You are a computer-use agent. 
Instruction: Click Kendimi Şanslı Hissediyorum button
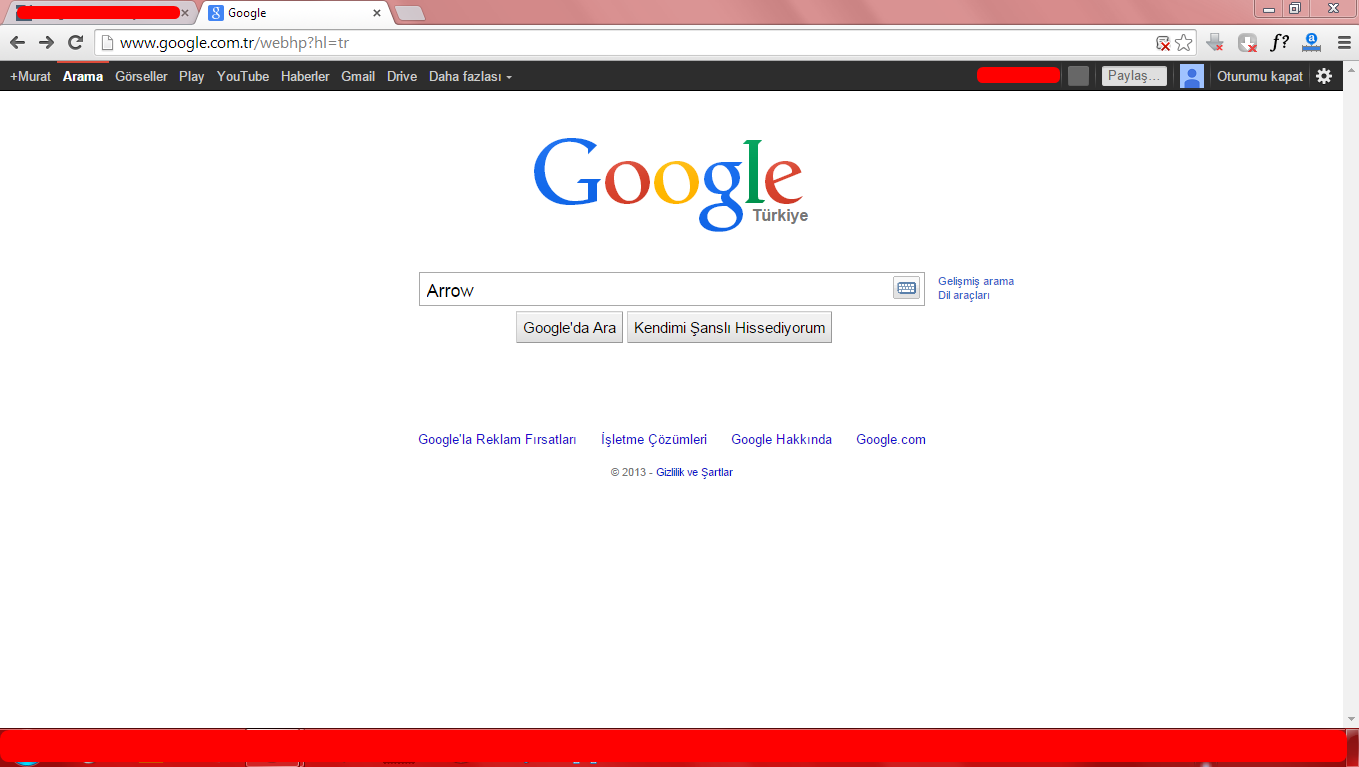click(729, 327)
